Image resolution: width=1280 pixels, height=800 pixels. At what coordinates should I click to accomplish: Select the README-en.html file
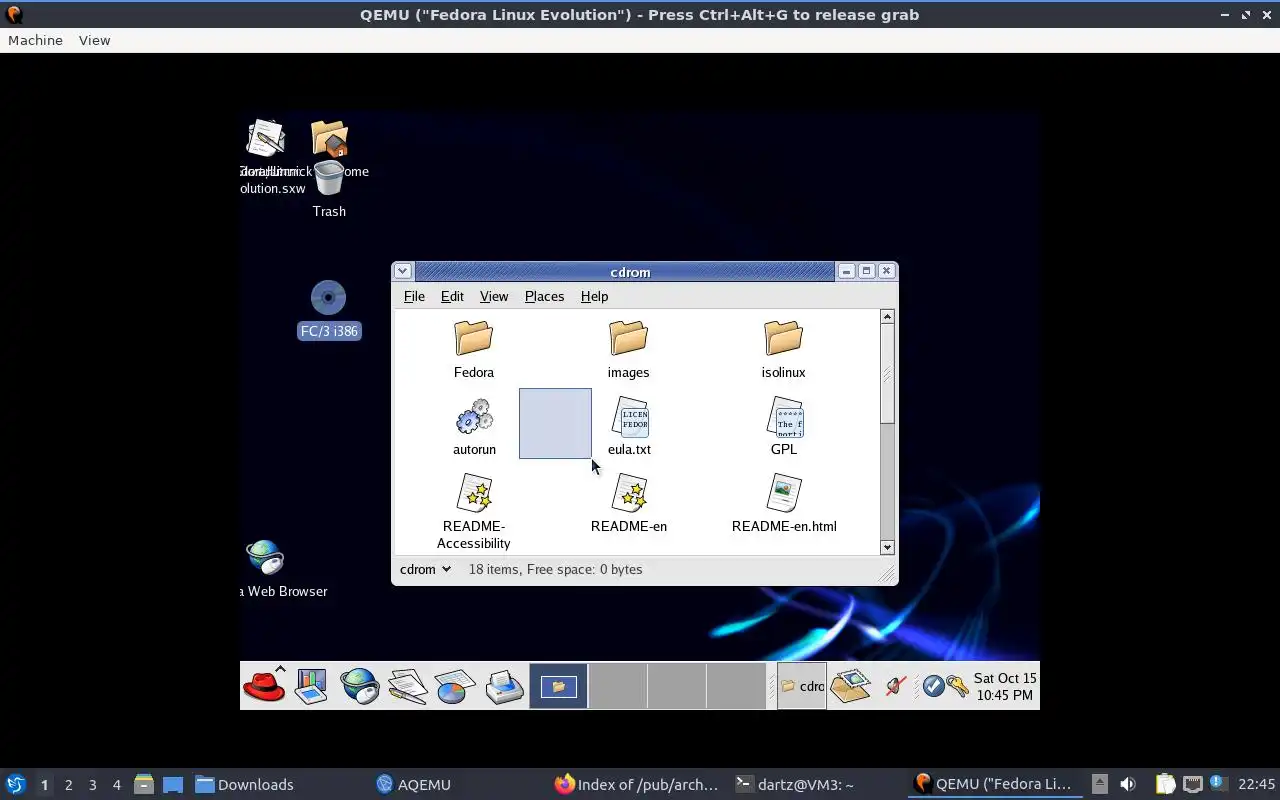784,503
